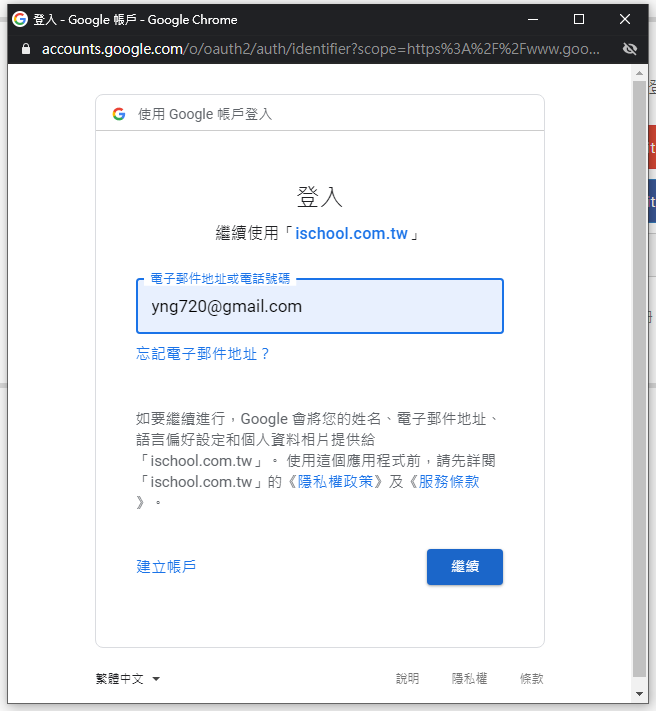Open the 條款 footer link

pyautogui.click(x=531, y=679)
